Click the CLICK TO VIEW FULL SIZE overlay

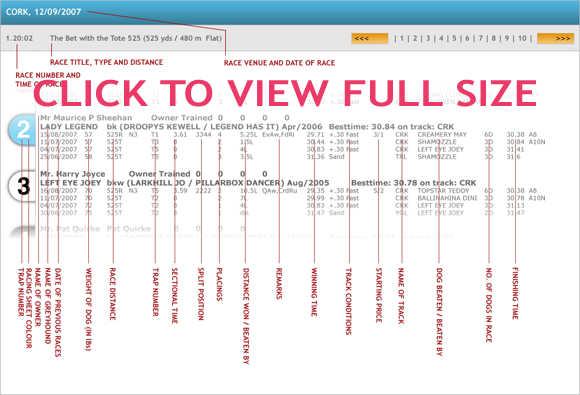(285, 92)
